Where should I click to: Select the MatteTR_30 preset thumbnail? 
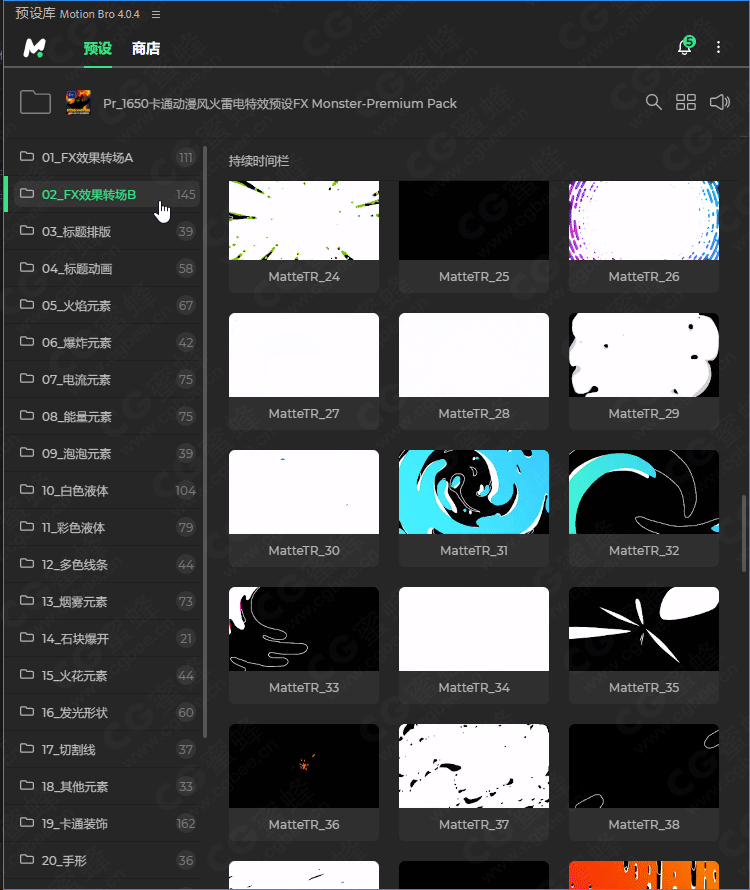pos(304,492)
